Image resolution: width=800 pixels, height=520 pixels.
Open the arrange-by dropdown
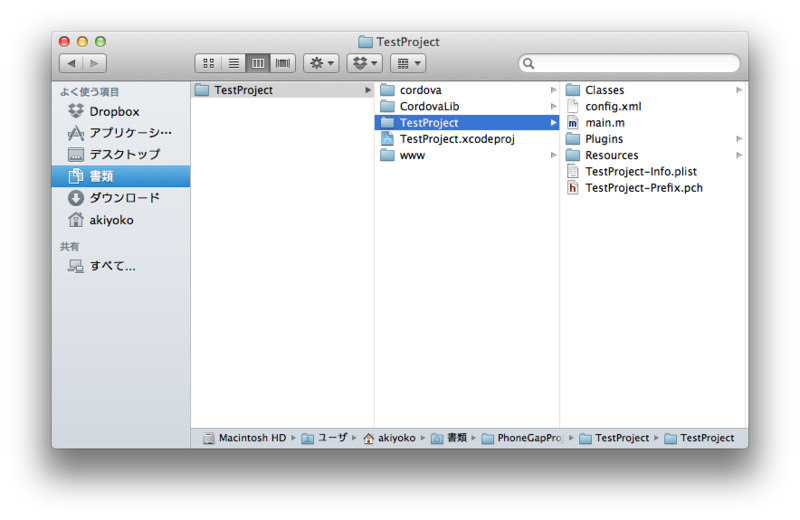coord(408,63)
